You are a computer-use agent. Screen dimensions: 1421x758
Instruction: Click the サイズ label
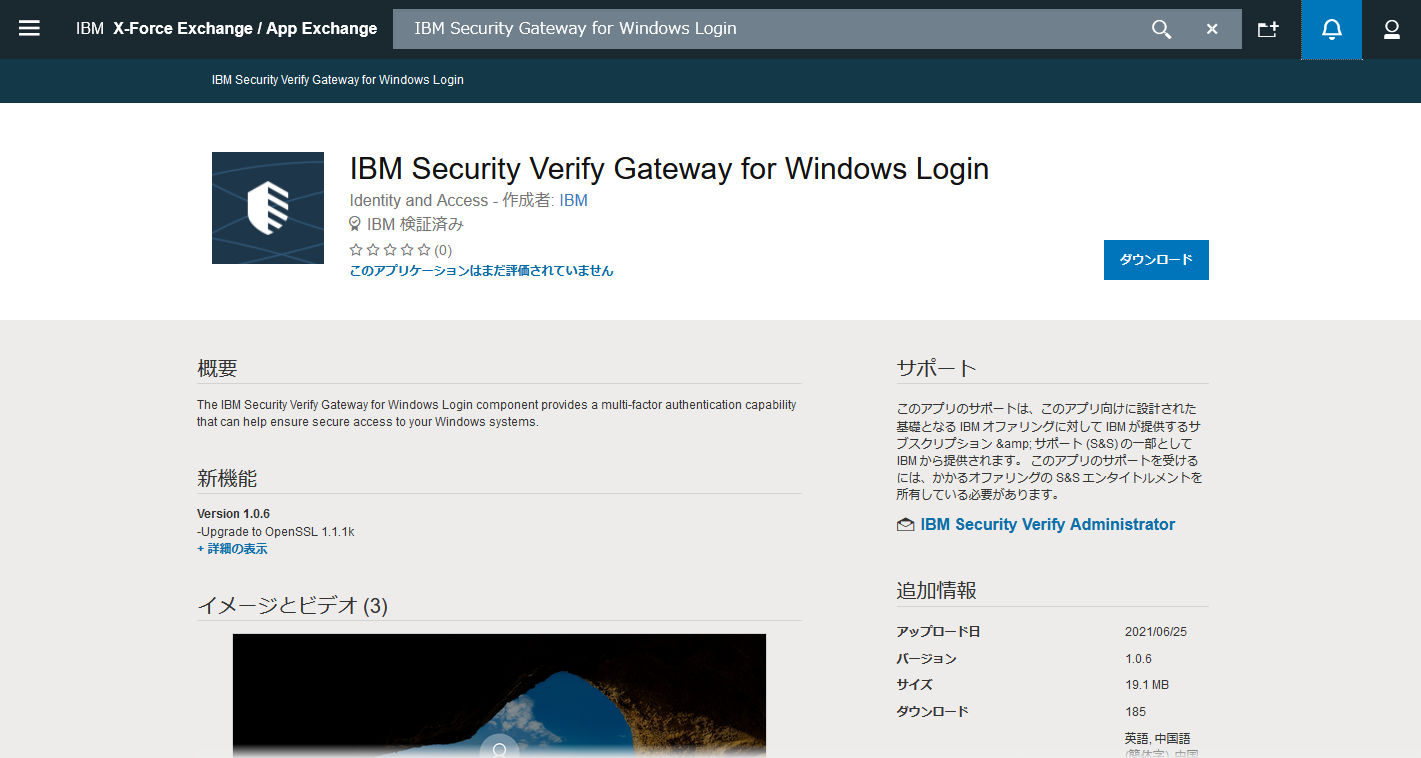click(915, 685)
